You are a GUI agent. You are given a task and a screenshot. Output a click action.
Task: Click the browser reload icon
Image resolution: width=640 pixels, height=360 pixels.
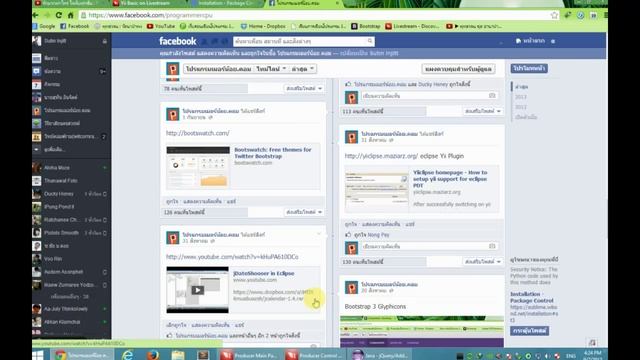(59, 15)
